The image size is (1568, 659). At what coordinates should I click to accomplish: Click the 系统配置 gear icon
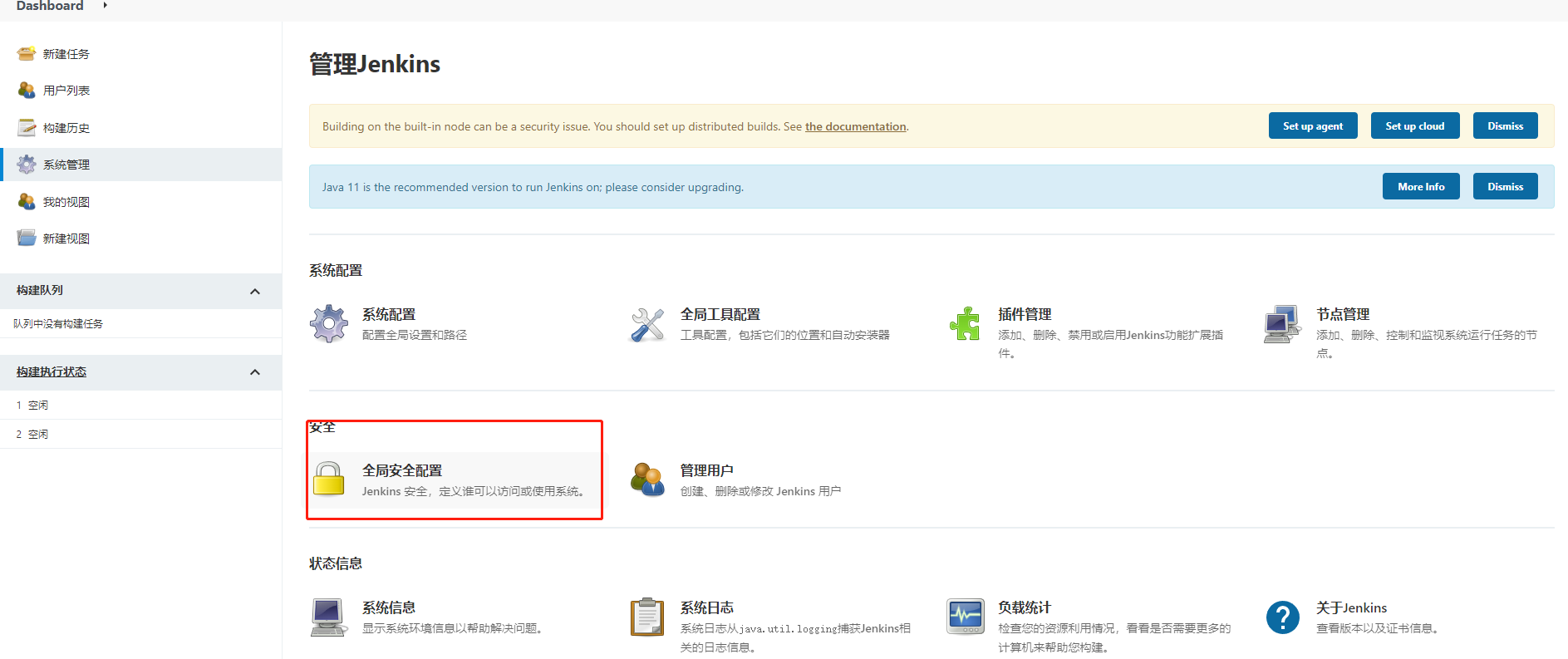point(329,324)
